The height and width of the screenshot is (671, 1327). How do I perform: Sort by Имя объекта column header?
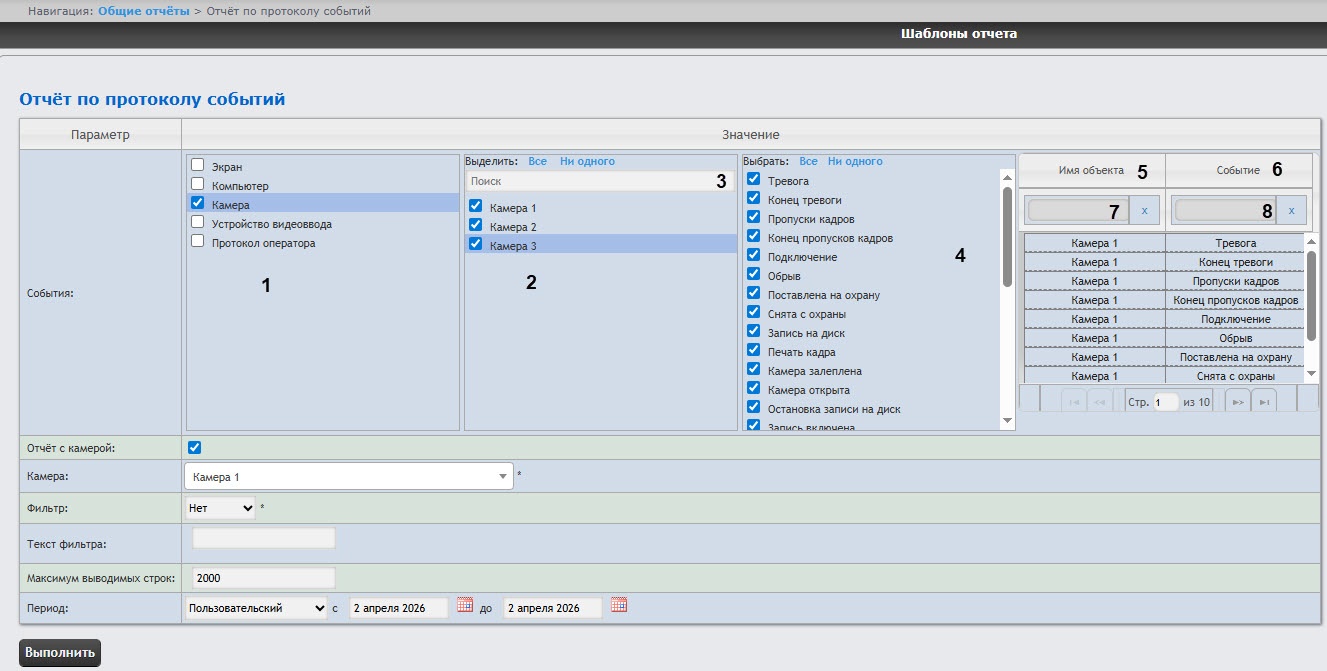(1092, 171)
